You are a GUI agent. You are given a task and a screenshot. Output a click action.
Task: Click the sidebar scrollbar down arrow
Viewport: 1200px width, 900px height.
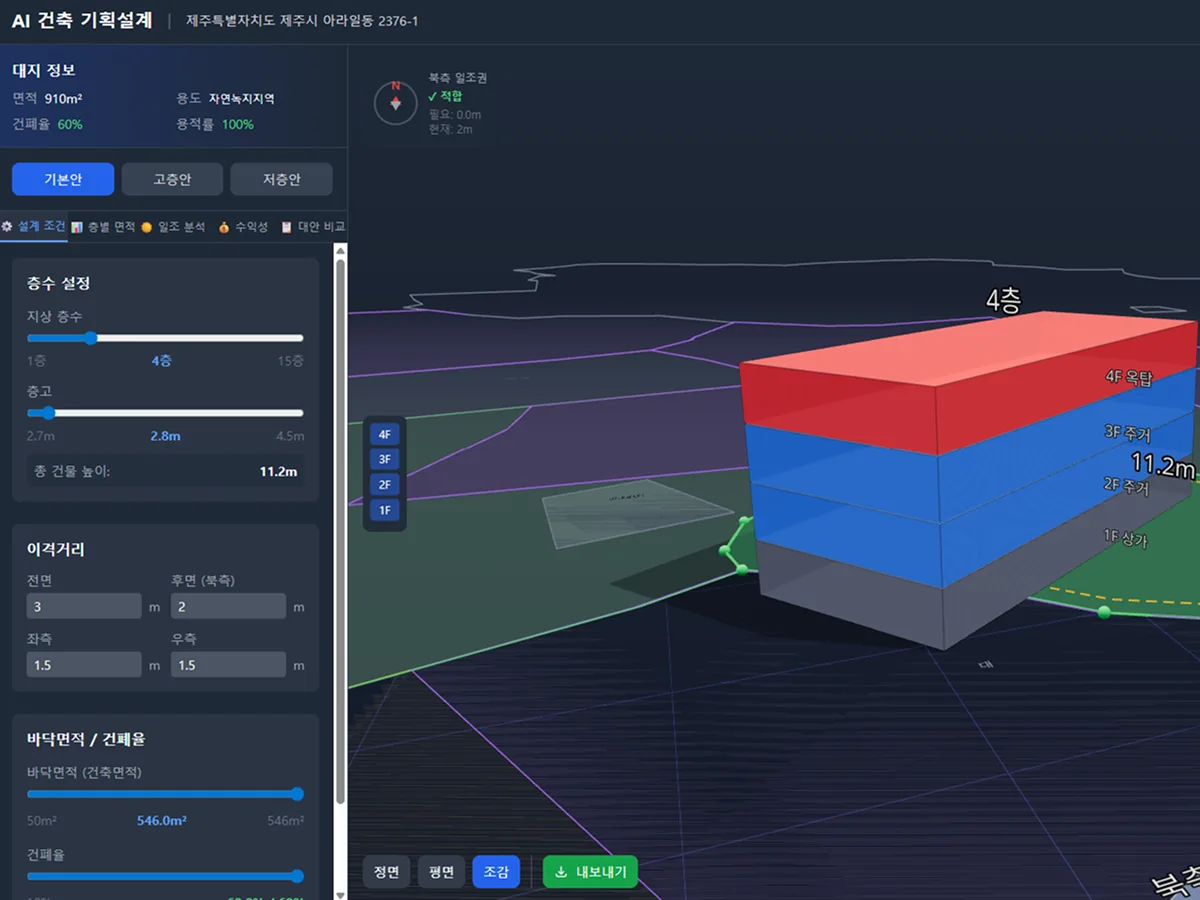point(340,894)
